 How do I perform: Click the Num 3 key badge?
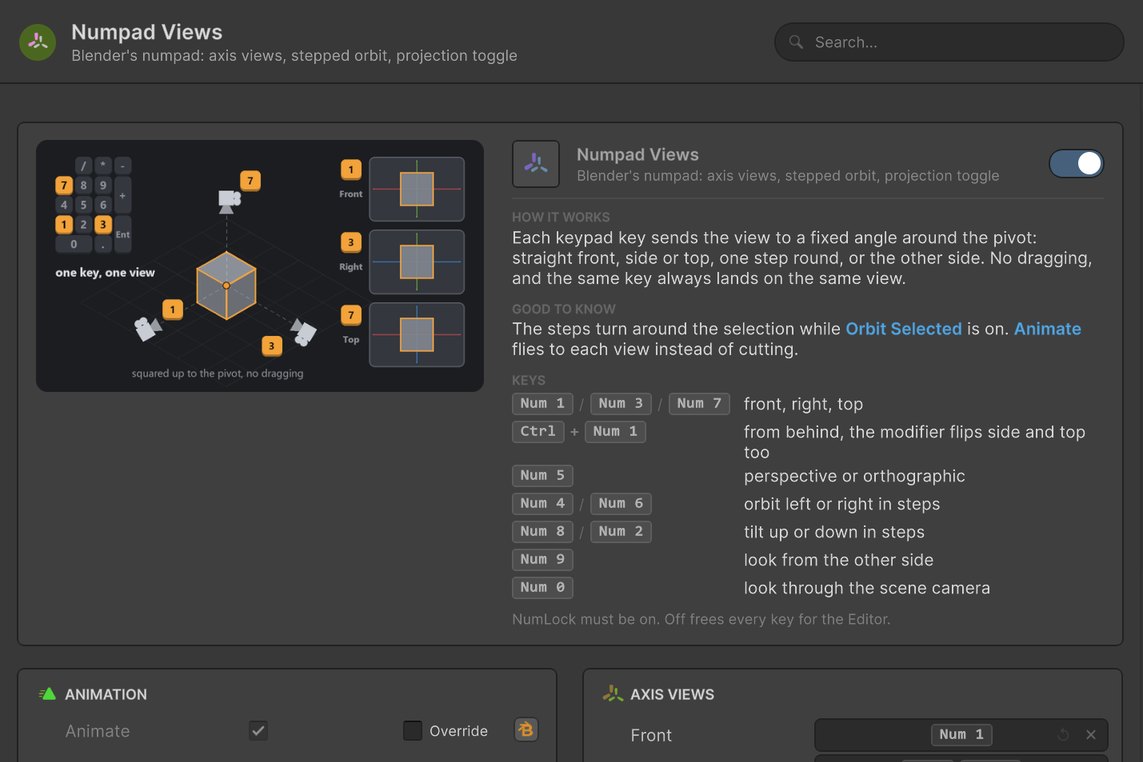(x=620, y=403)
